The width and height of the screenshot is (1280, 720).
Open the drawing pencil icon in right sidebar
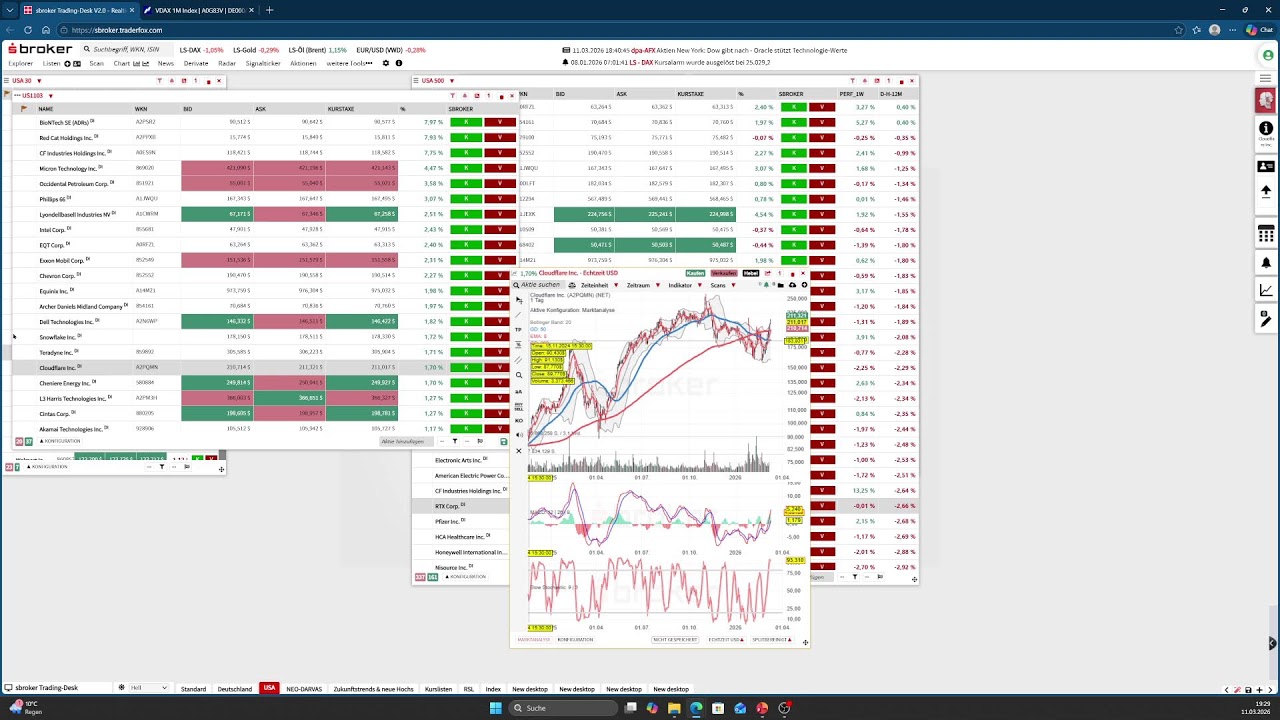1266,319
